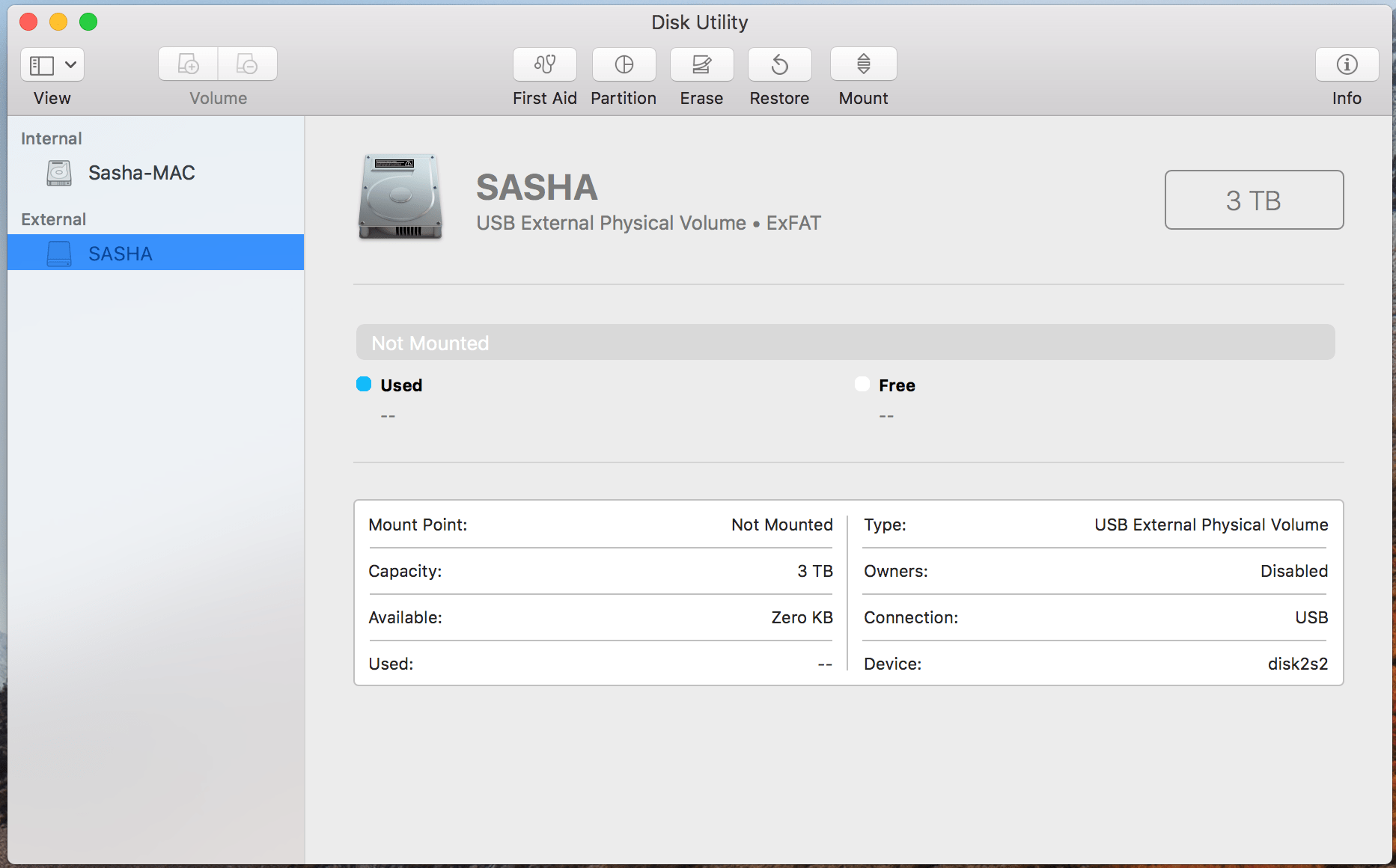Click the Disk Utility title bar text

coord(698,22)
